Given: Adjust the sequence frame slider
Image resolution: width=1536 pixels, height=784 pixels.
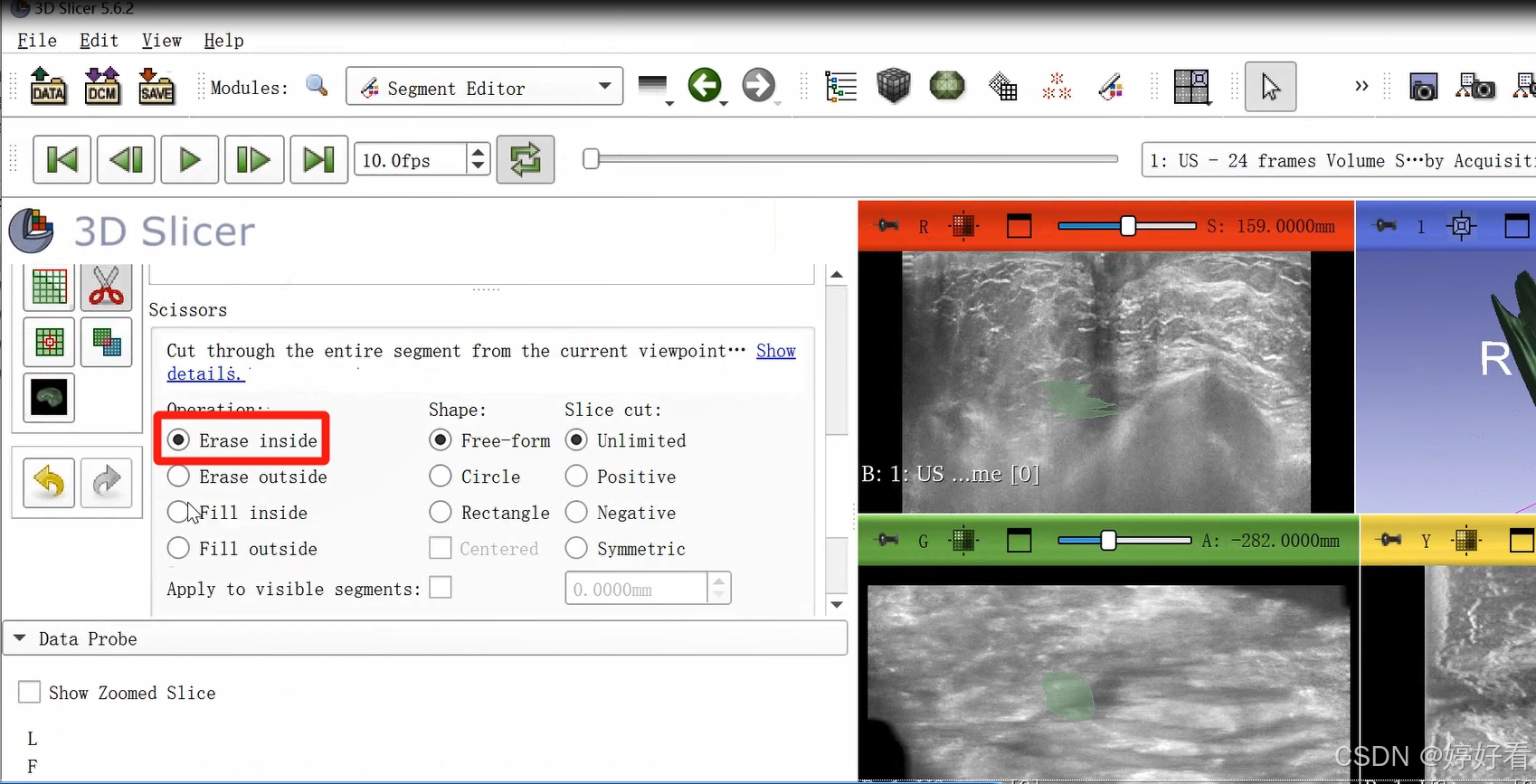Looking at the screenshot, I should tap(850, 159).
